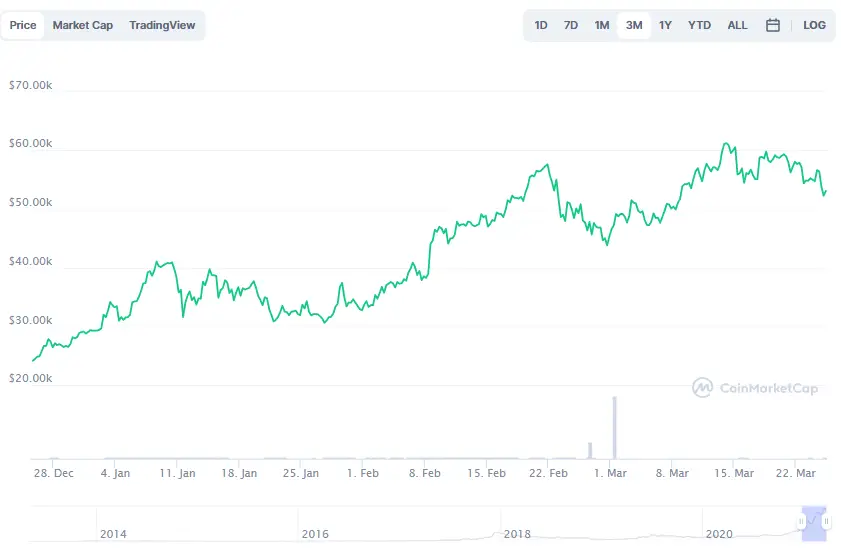841x554 pixels.
Task: Click the $70.00k axis label
Action: pyautogui.click(x=31, y=85)
